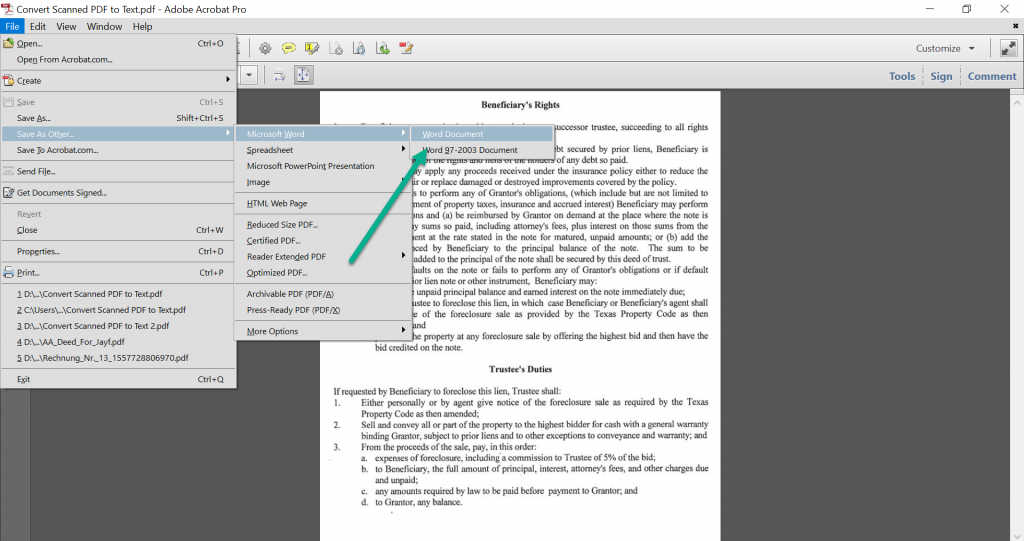Screen dimensions: 1024x541
Task: Expand the Microsoft Word submenu arrow
Action: tap(404, 133)
